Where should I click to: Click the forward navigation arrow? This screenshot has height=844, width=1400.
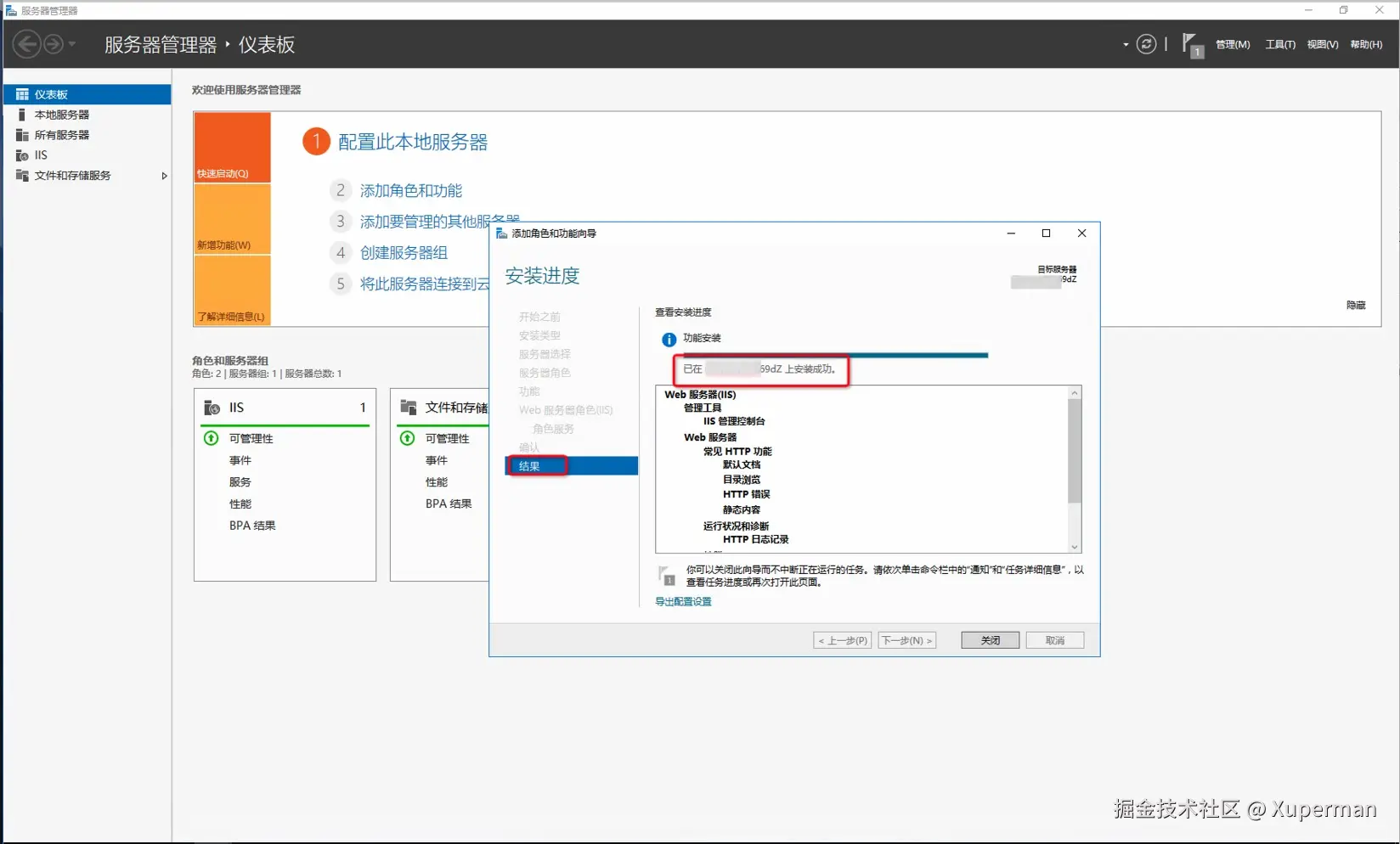pyautogui.click(x=54, y=44)
